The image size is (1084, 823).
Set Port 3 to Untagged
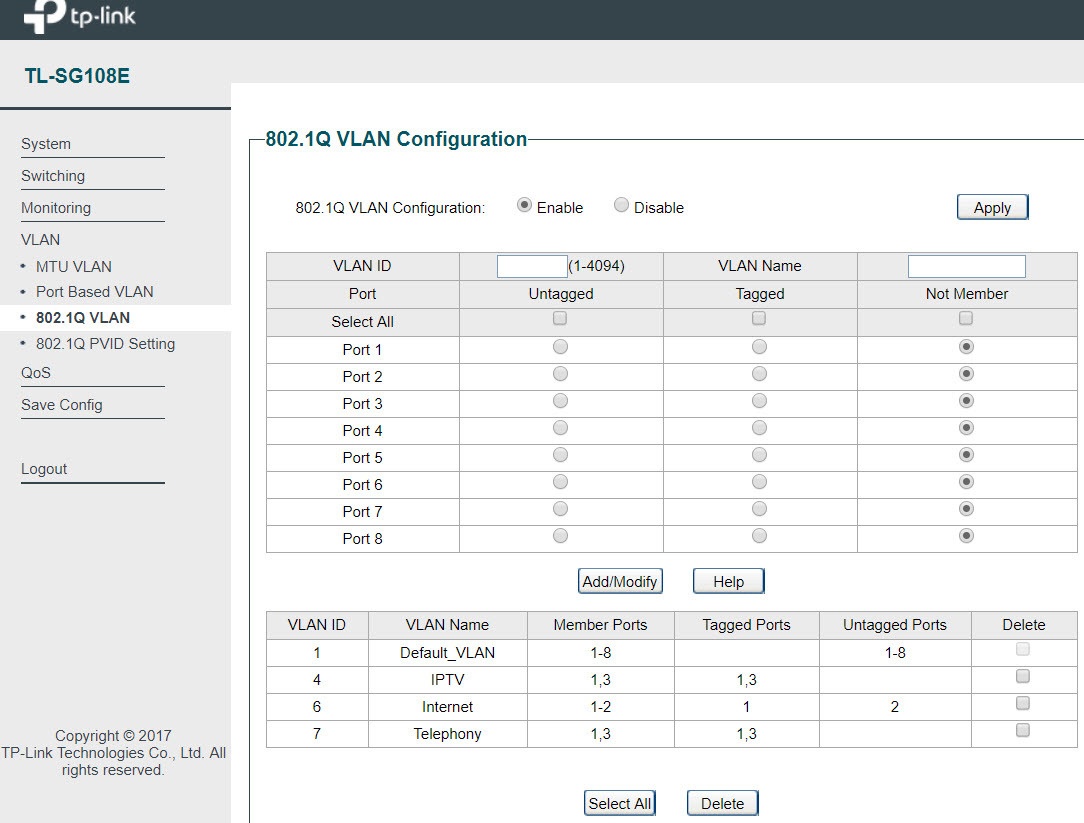click(561, 400)
